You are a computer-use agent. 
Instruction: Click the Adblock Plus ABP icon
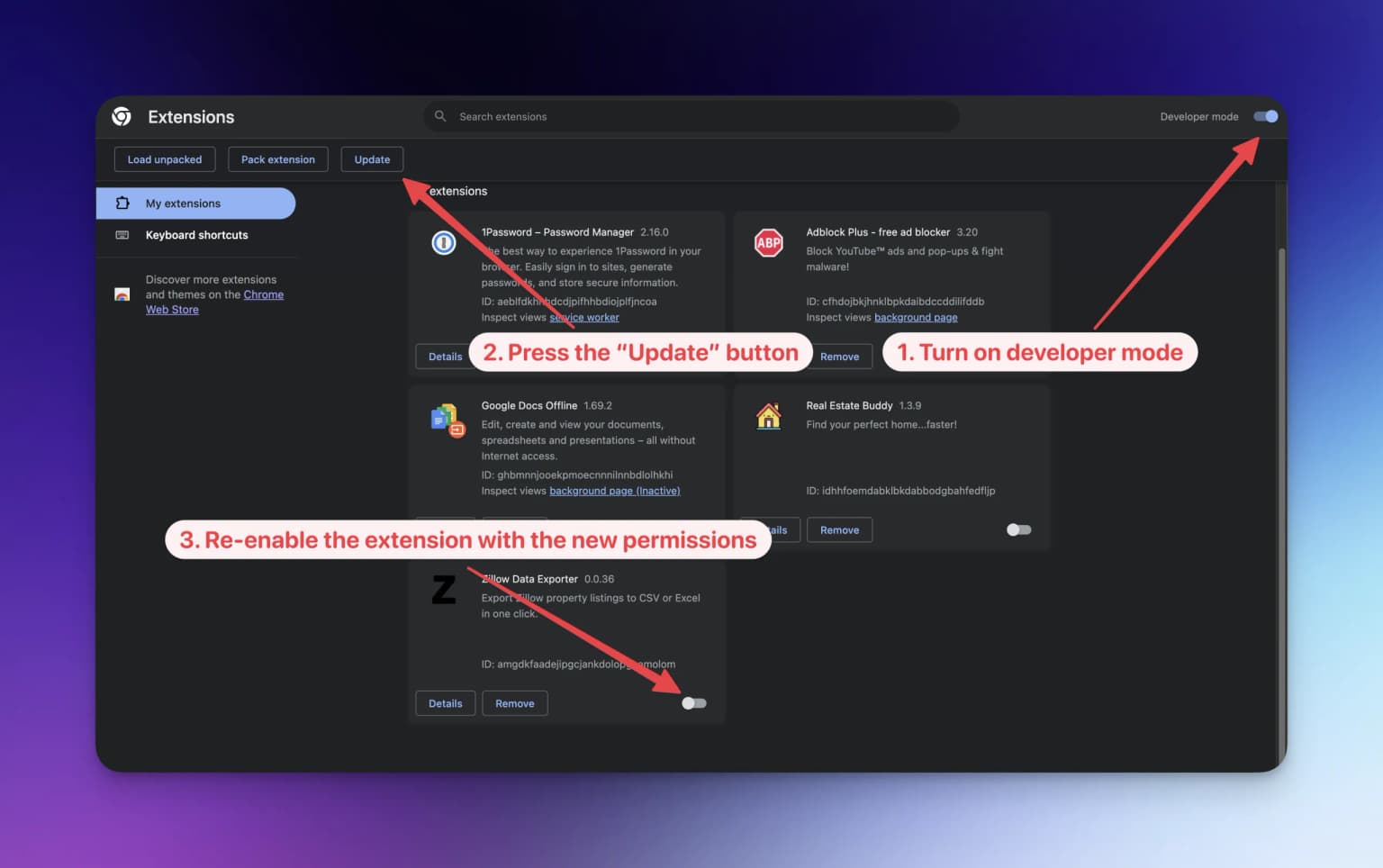coord(769,242)
